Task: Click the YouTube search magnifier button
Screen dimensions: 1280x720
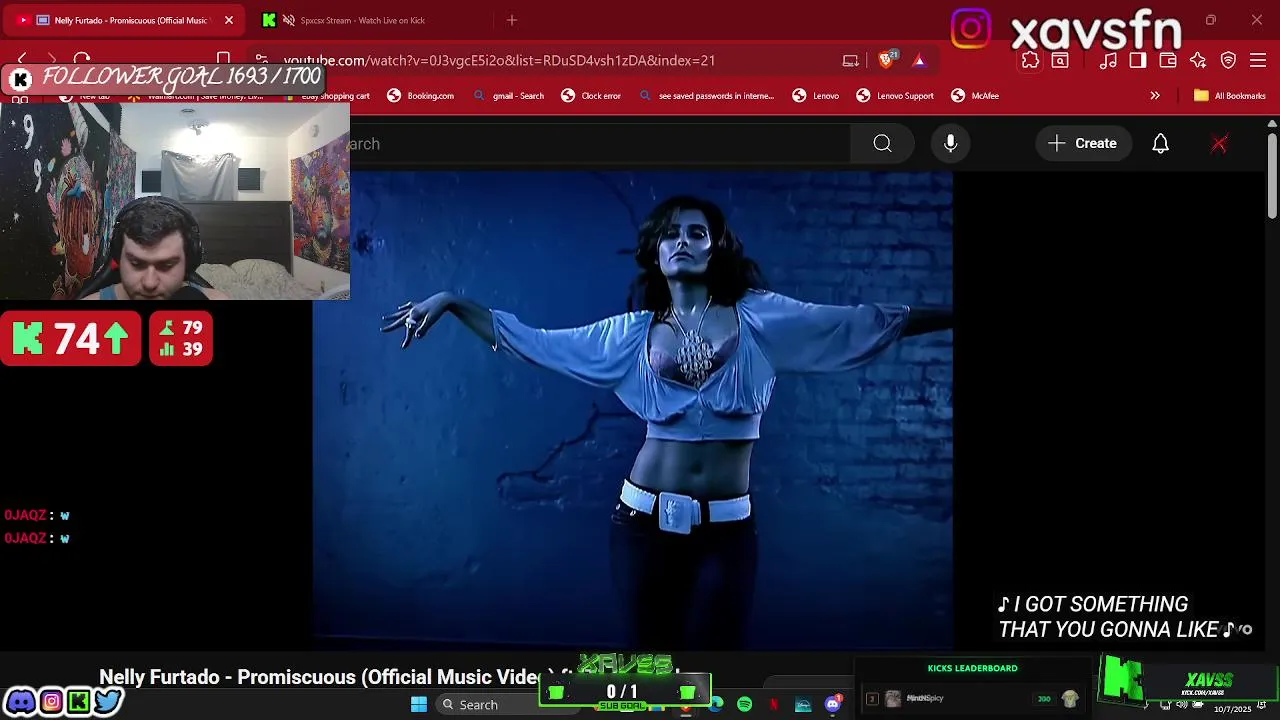Action: pyautogui.click(x=882, y=144)
